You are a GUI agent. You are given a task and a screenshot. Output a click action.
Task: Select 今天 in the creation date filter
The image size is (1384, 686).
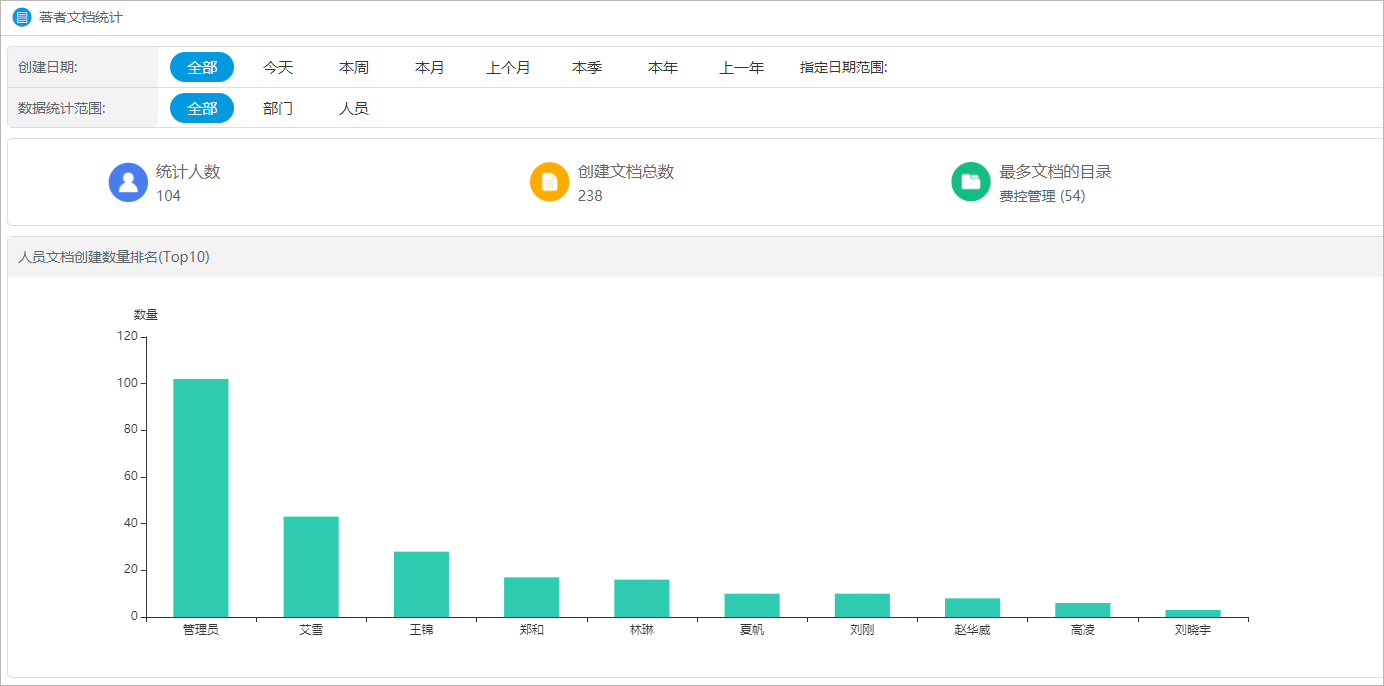tap(278, 66)
